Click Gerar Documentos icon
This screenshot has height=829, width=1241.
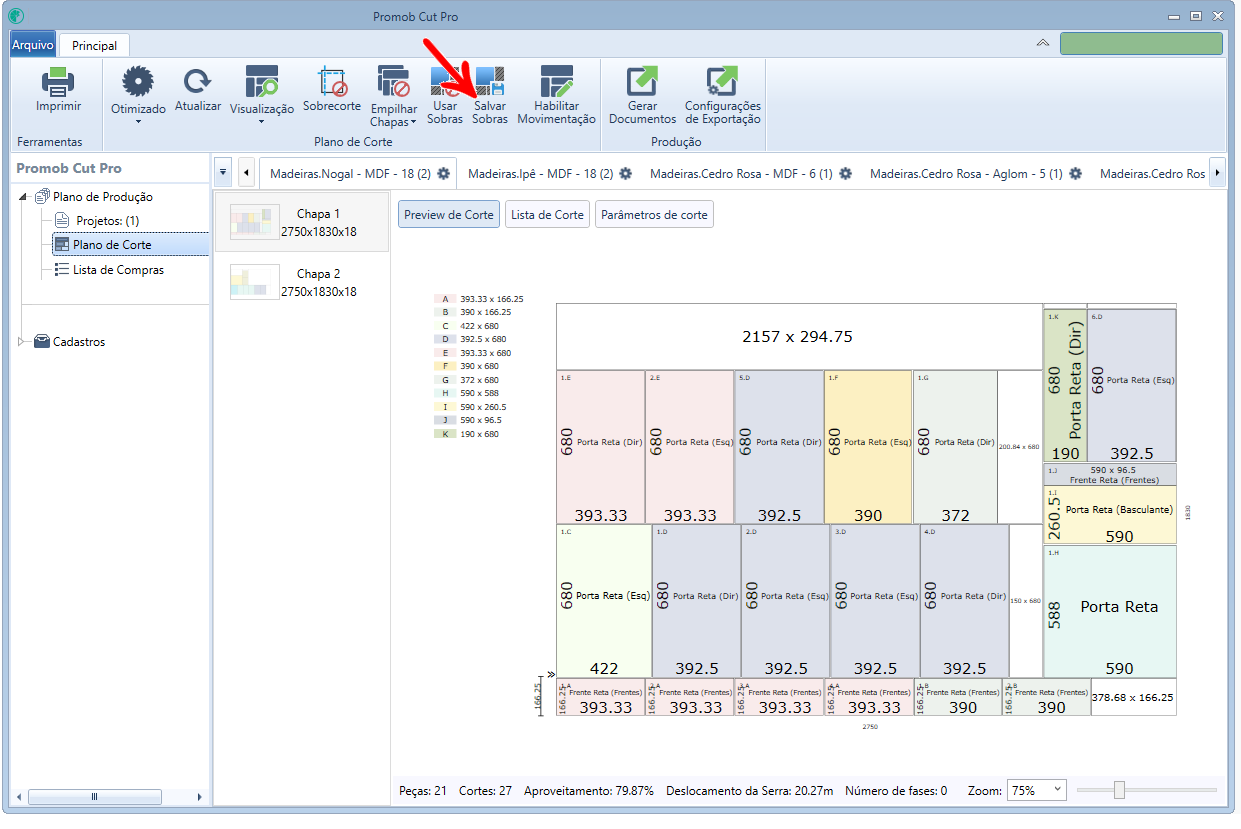pos(642,82)
